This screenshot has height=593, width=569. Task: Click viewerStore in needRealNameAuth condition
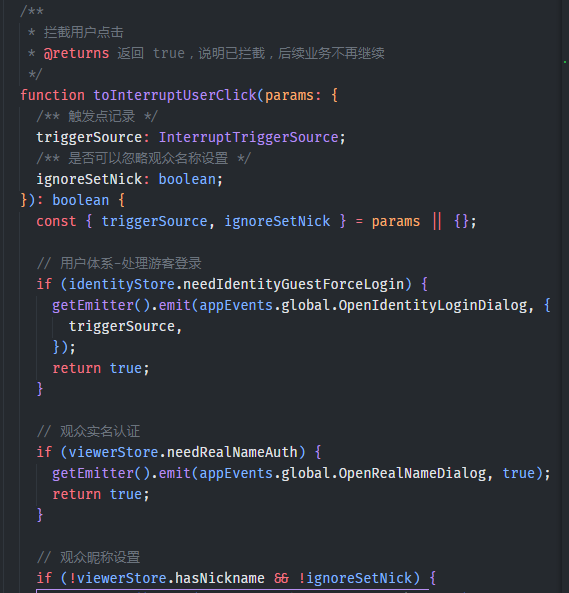(x=113, y=452)
